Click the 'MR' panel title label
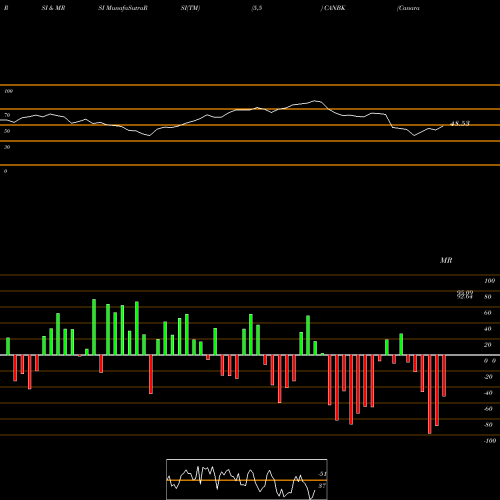 [x=446, y=260]
